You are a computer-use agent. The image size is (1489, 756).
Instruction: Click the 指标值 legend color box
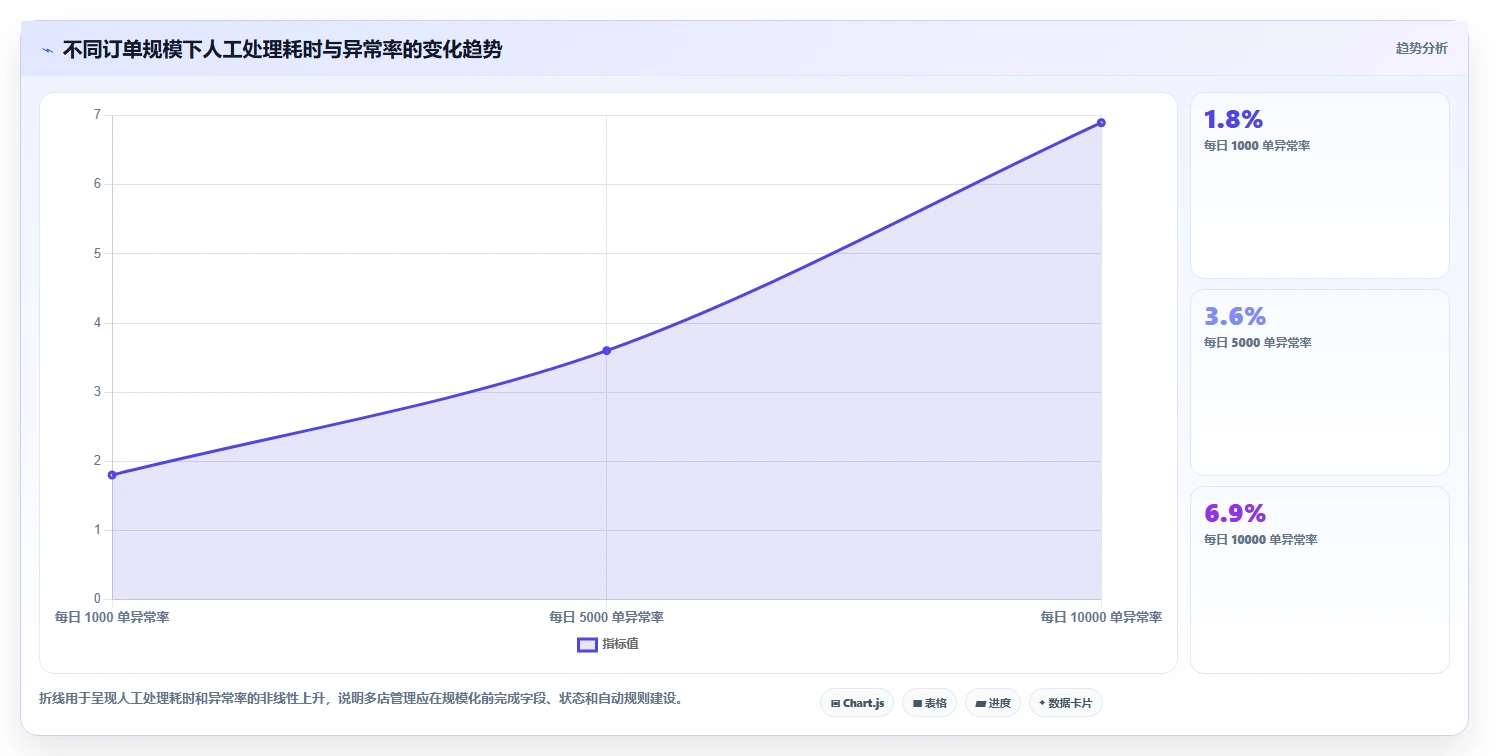587,645
